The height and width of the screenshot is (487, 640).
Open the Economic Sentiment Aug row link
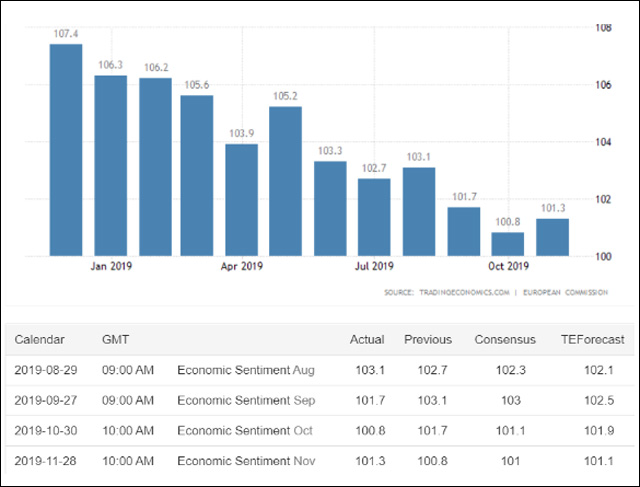point(245,370)
